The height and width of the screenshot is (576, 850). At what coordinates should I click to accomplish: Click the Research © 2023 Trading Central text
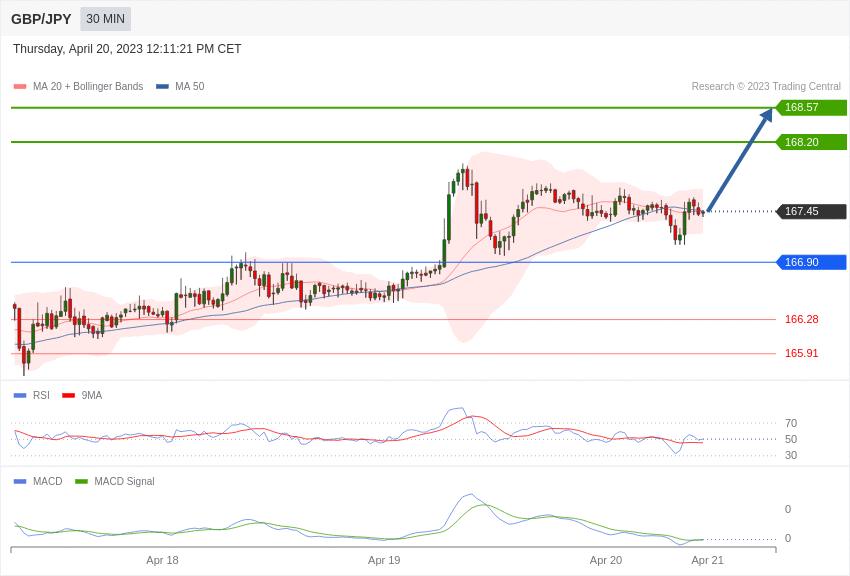coord(766,86)
